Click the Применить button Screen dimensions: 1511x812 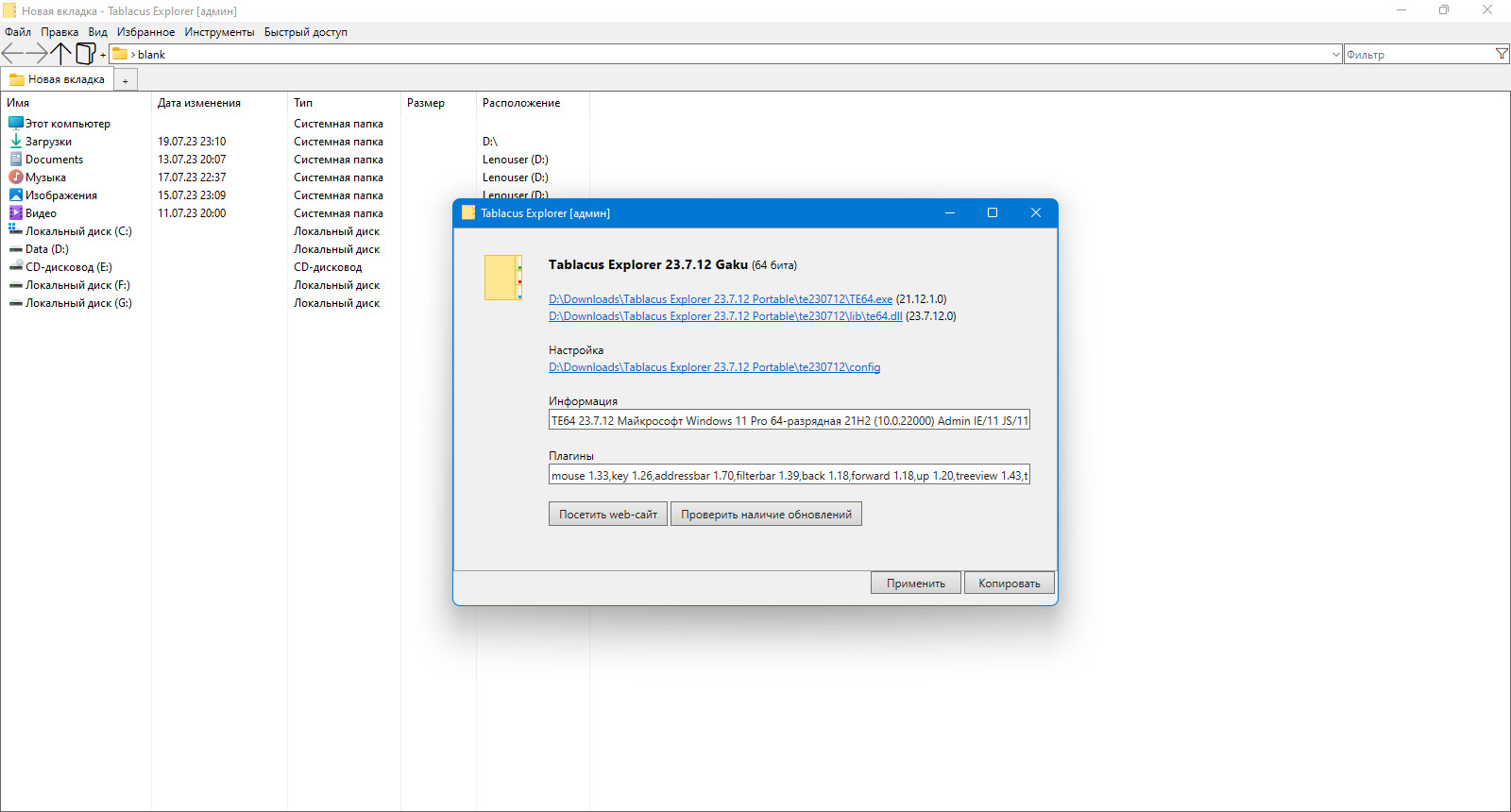(x=916, y=583)
